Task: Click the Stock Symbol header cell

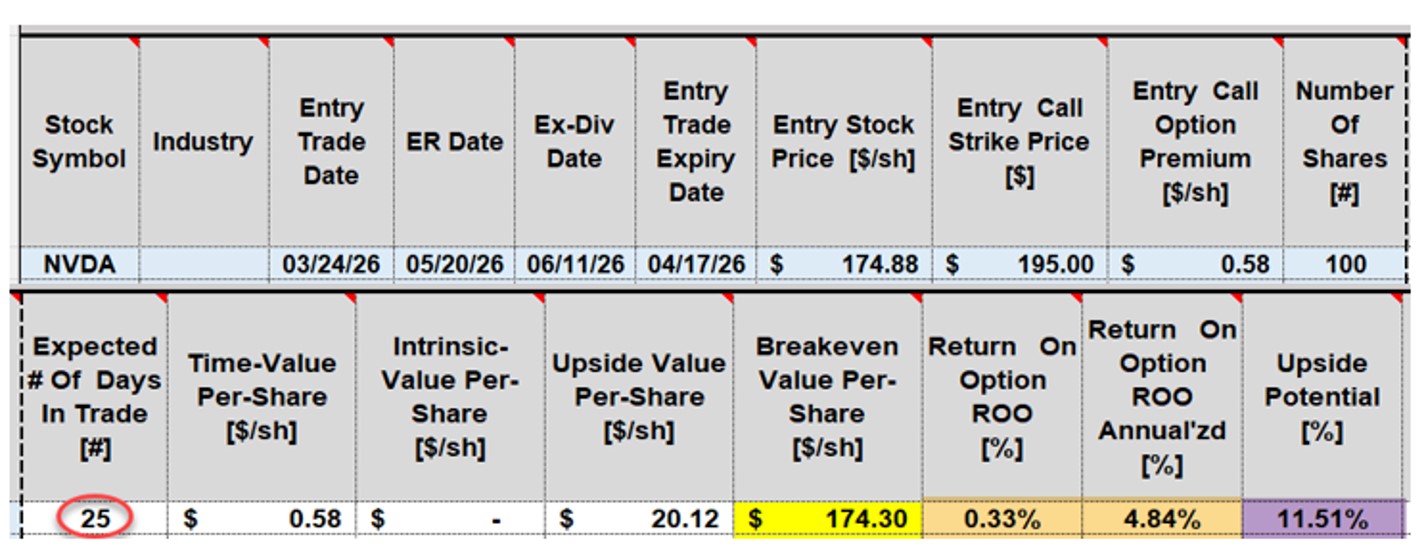Action: pyautogui.click(x=79, y=142)
